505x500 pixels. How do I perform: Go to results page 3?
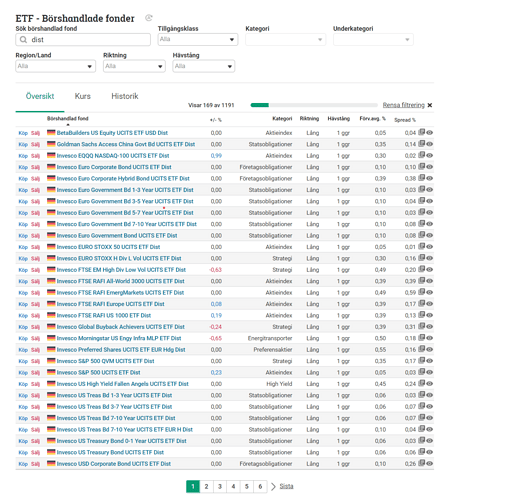[x=220, y=486]
